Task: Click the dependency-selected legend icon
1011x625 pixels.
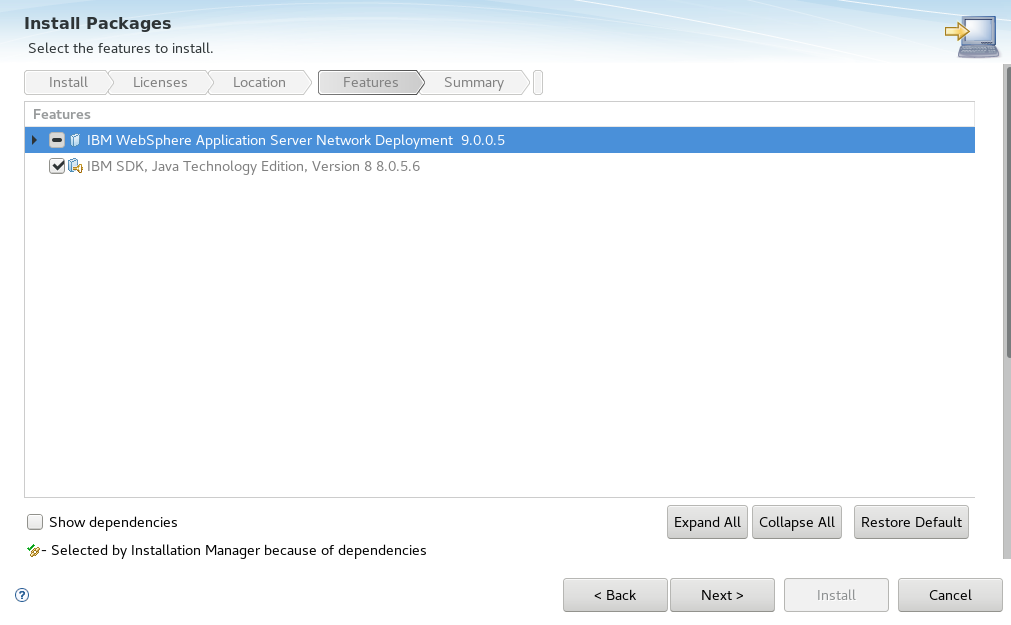Action: [x=34, y=550]
